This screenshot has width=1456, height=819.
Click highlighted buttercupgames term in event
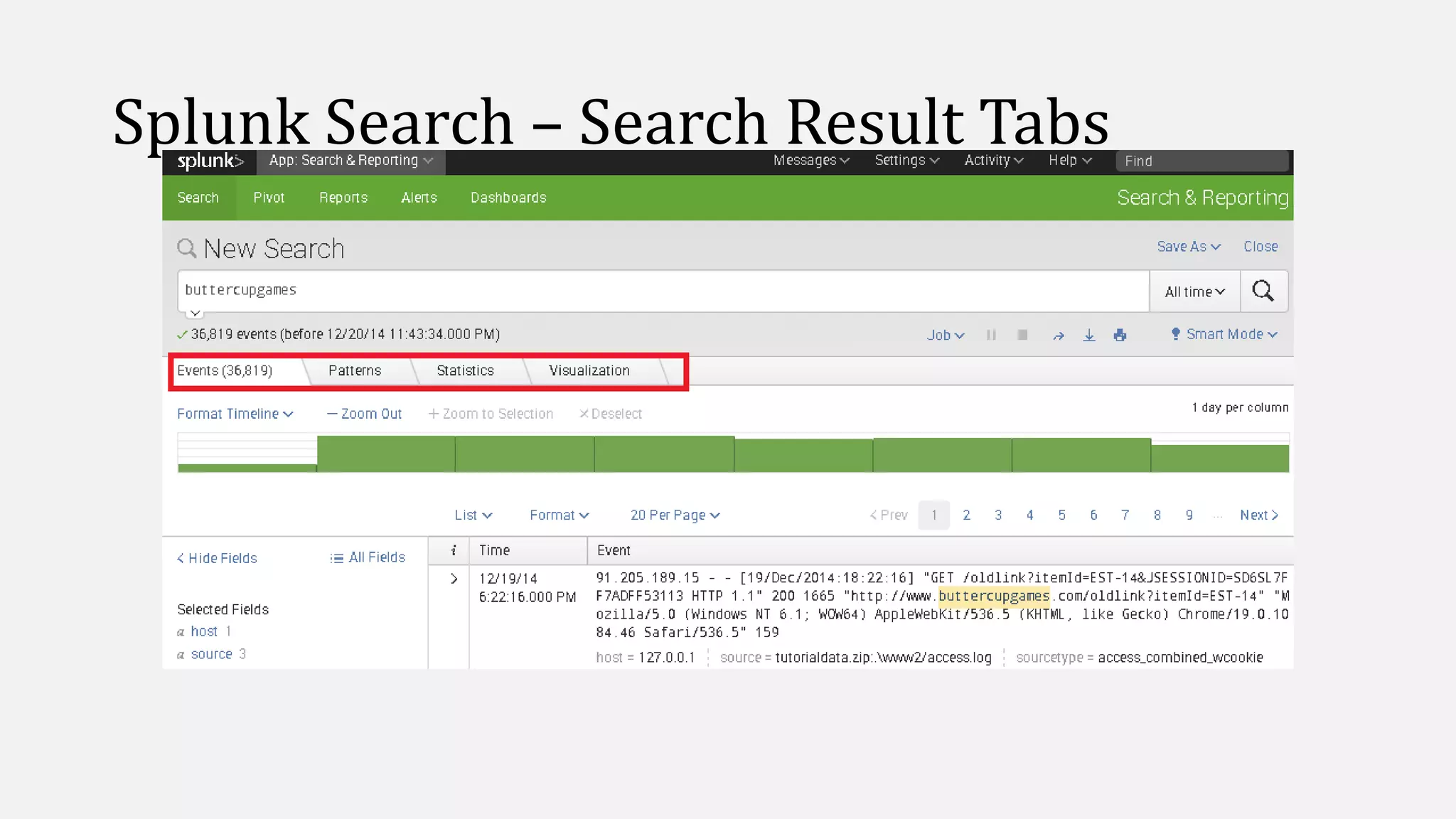994,596
